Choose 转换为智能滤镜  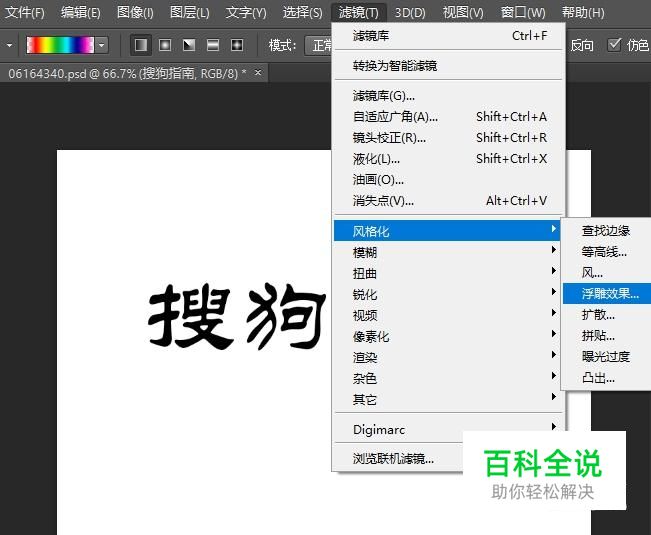click(450, 66)
